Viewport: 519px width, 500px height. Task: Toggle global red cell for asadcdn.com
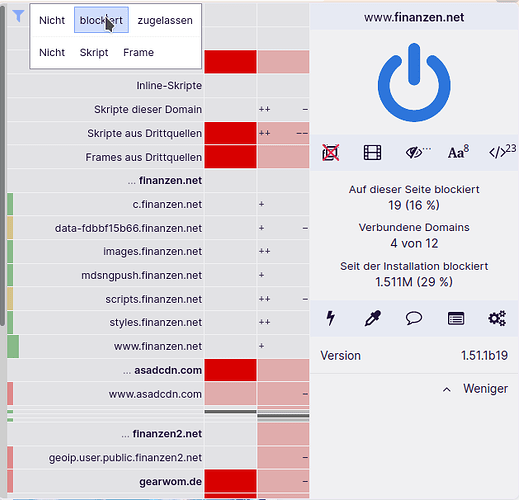230,370
